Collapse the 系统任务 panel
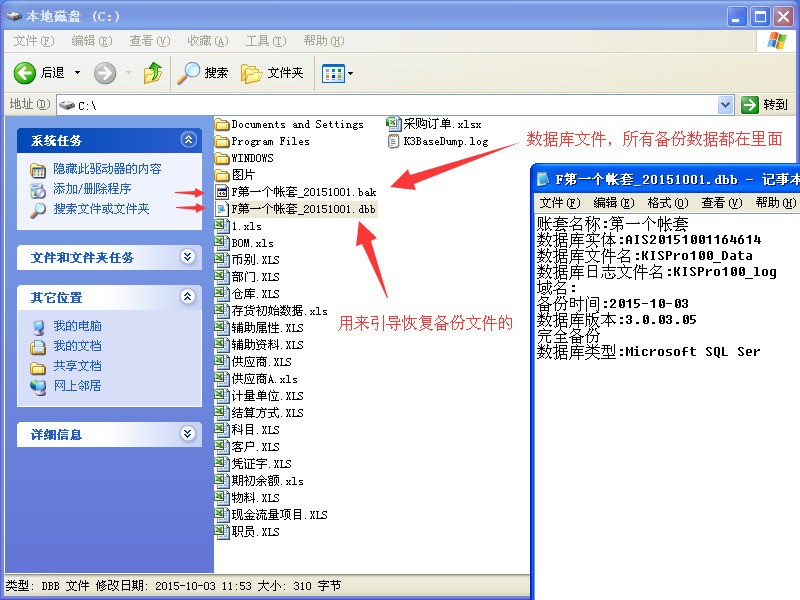Screen dimensions: 800x600 click(x=188, y=139)
